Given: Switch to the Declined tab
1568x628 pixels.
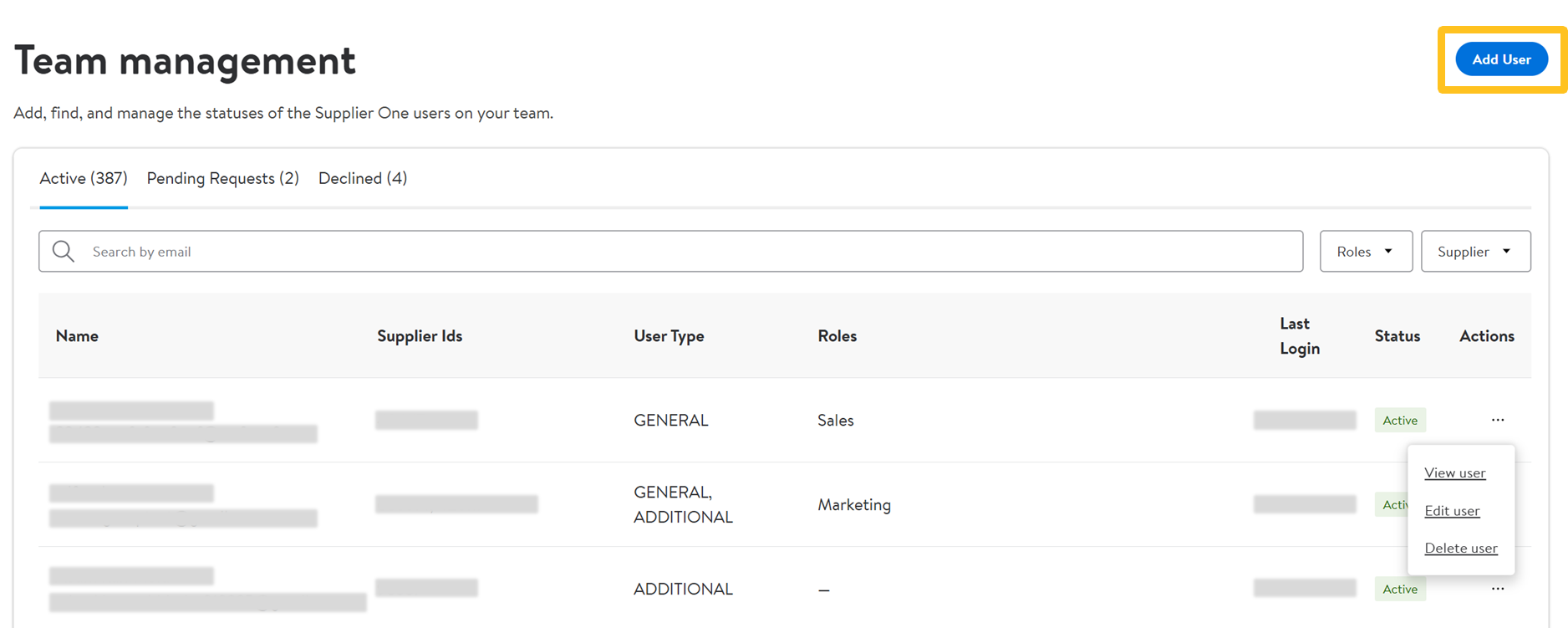Looking at the screenshot, I should click(362, 178).
